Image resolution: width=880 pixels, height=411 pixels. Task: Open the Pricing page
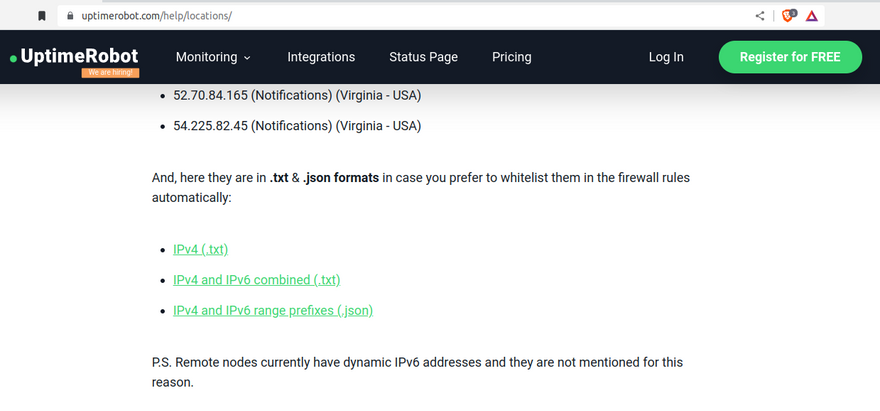pyautogui.click(x=512, y=57)
